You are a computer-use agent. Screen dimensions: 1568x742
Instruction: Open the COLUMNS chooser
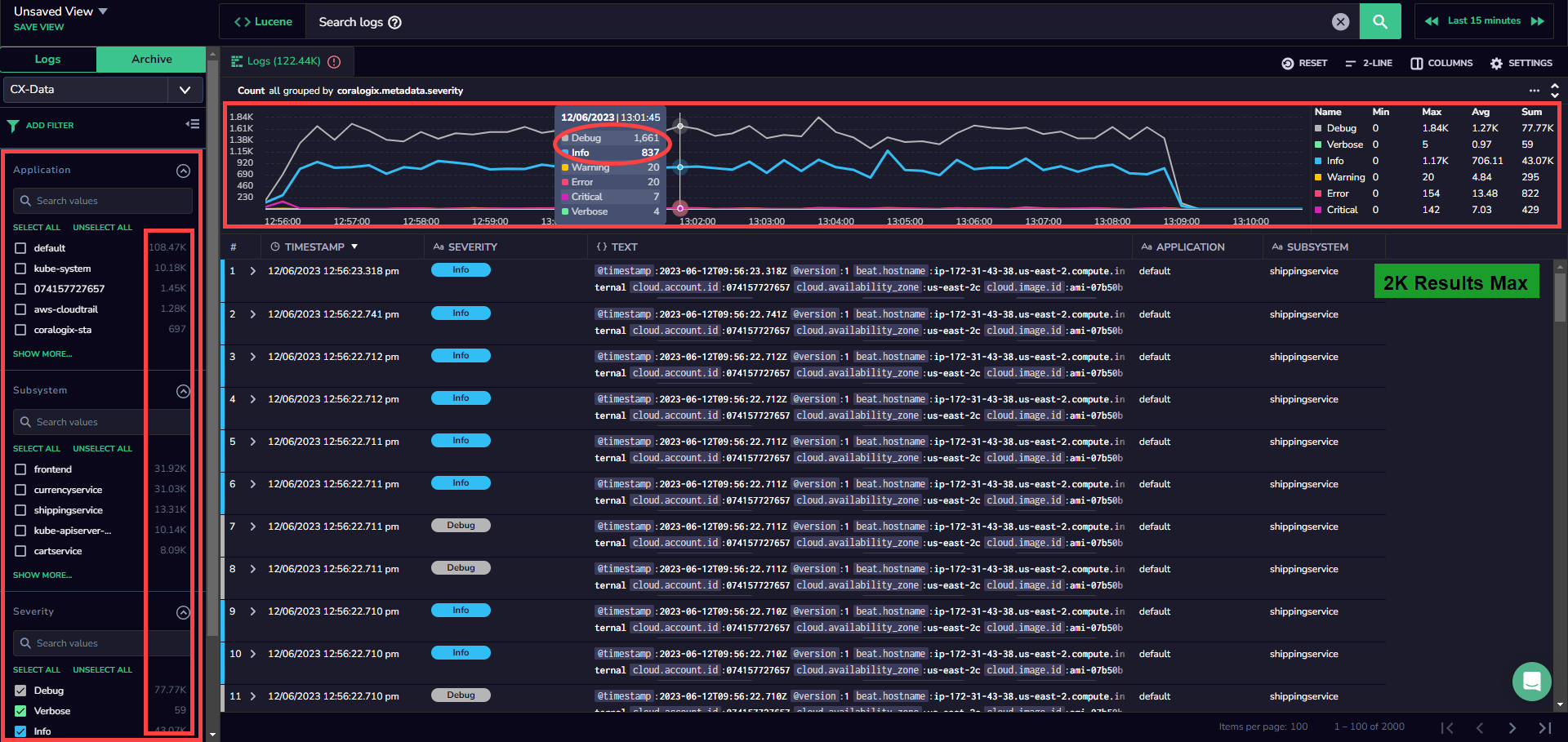(x=1441, y=63)
